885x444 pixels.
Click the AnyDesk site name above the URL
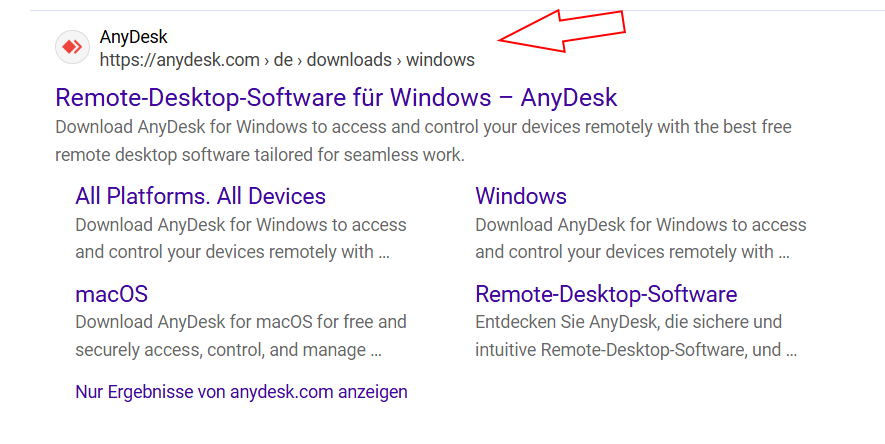click(133, 37)
